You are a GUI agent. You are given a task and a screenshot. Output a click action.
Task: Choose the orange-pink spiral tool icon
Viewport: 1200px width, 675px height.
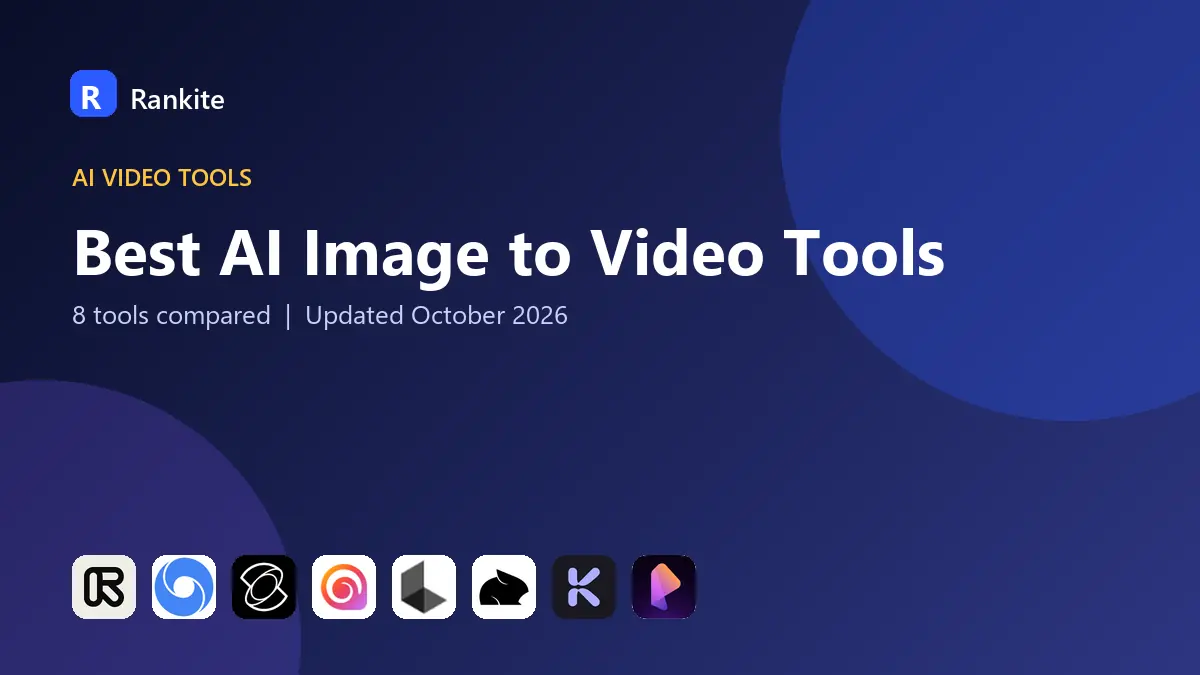(344, 587)
